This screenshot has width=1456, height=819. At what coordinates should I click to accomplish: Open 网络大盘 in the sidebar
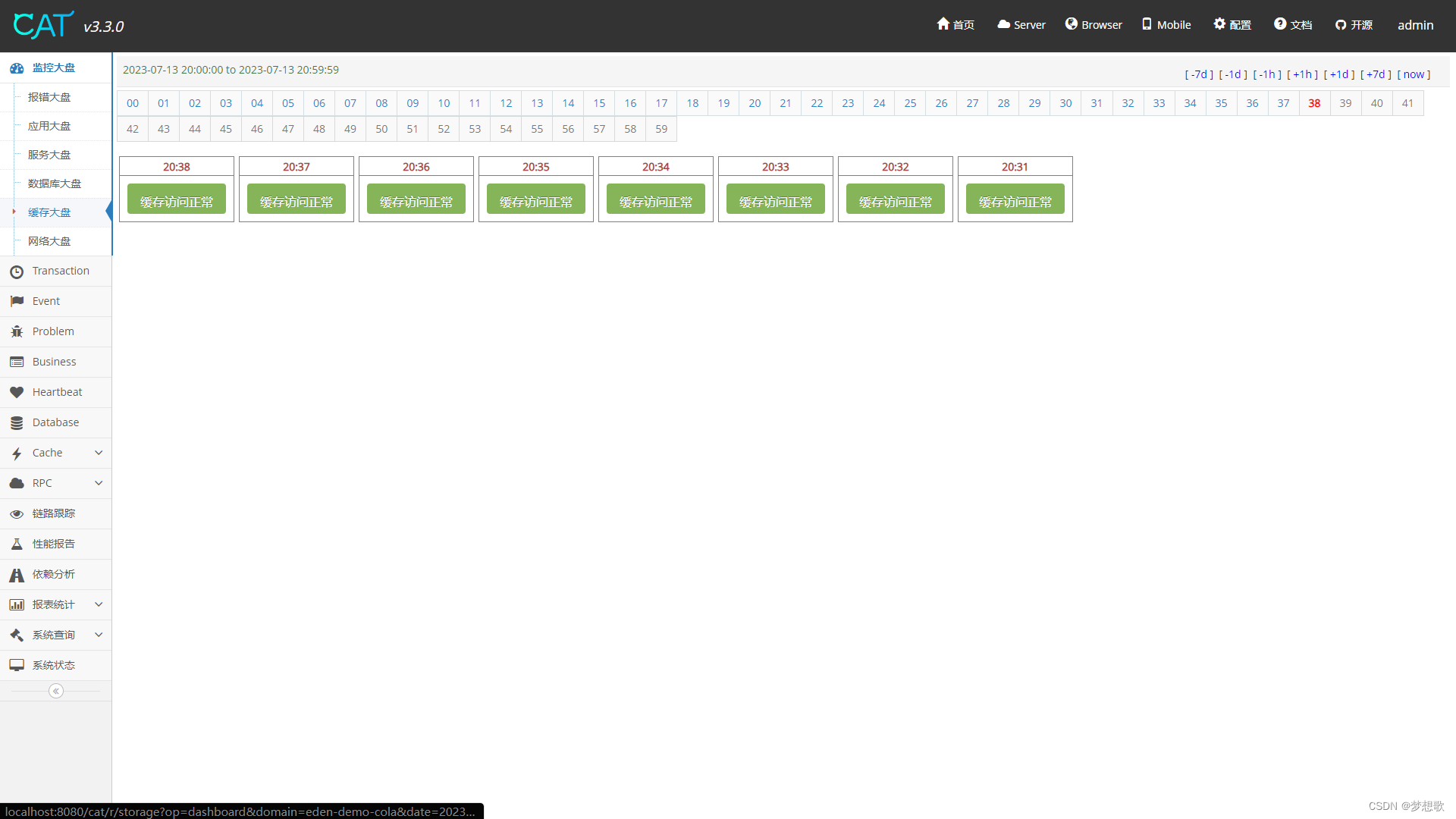(x=49, y=241)
